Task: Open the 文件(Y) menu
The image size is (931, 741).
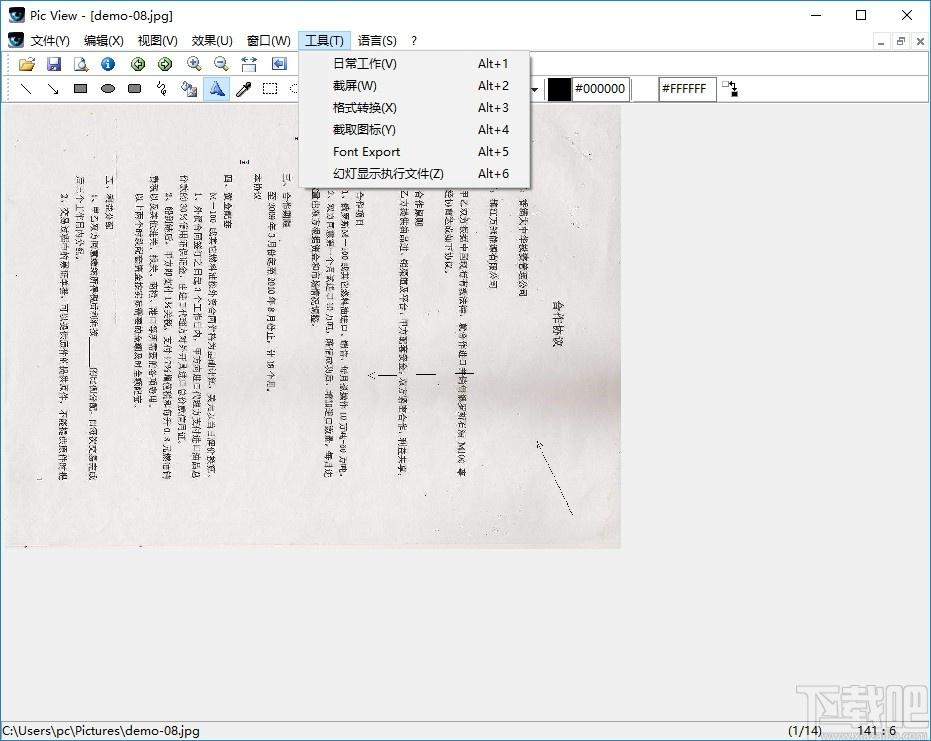Action: pos(50,40)
